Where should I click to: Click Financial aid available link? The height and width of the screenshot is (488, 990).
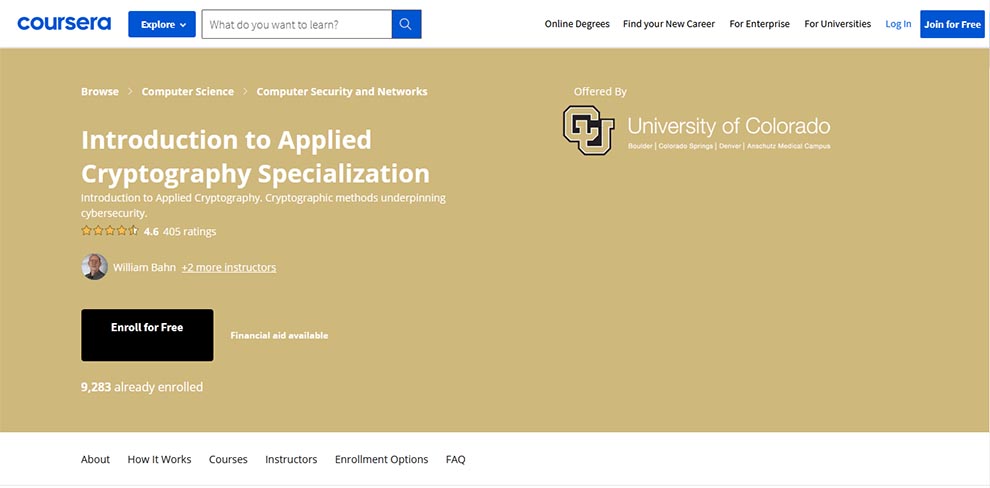279,336
